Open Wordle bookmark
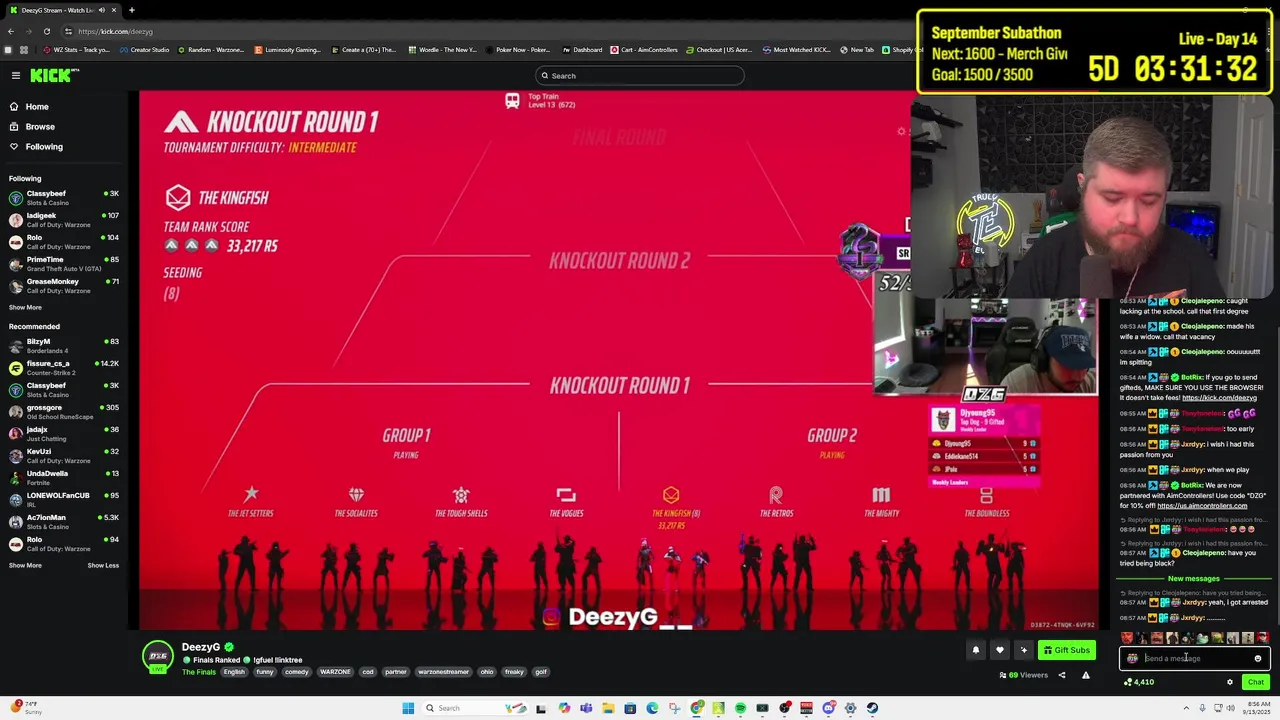The width and height of the screenshot is (1280, 720). click(x=442, y=50)
